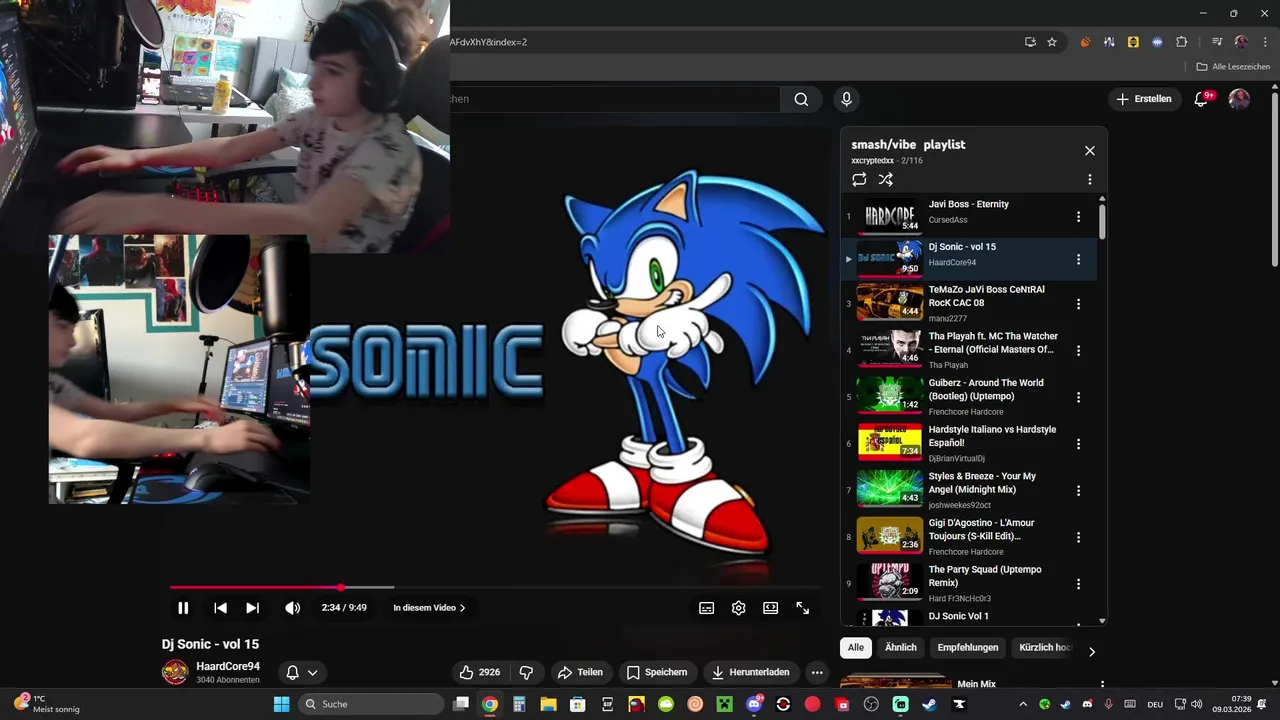Search with the magnifier button
The image size is (1280, 720).
801,99
